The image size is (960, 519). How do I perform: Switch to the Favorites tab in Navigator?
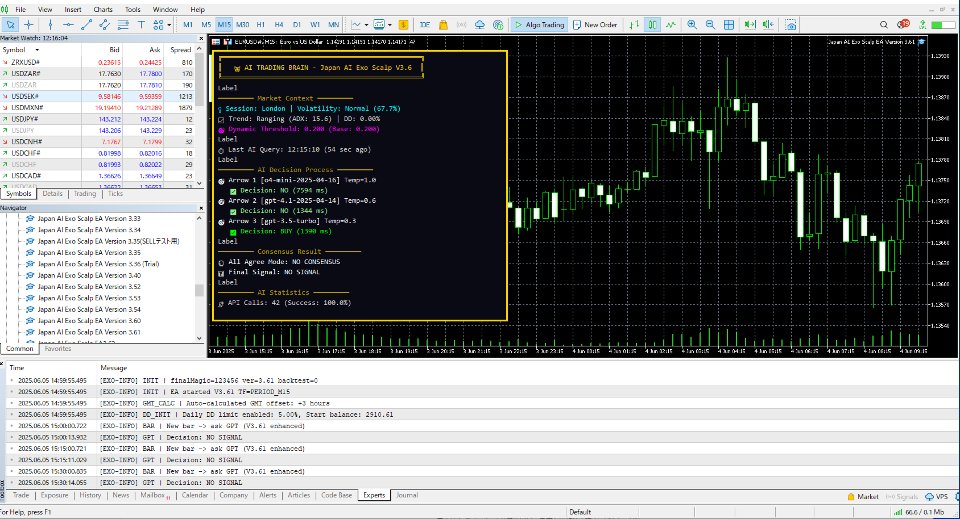[58, 348]
